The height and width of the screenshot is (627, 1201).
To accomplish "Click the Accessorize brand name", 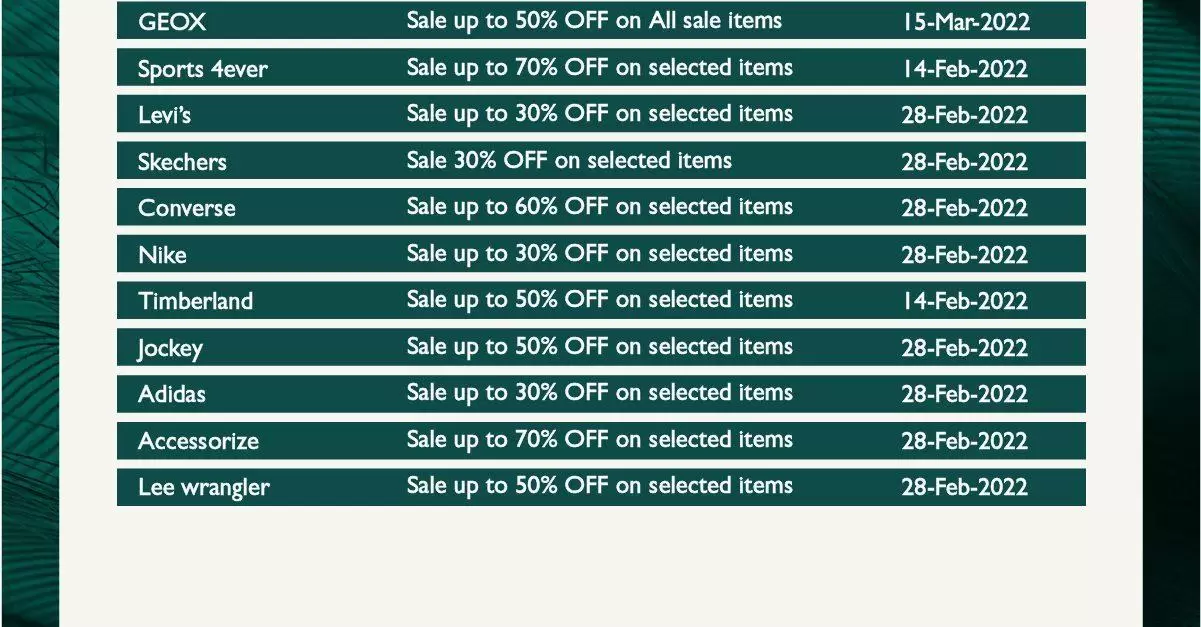I will click(x=198, y=441).
